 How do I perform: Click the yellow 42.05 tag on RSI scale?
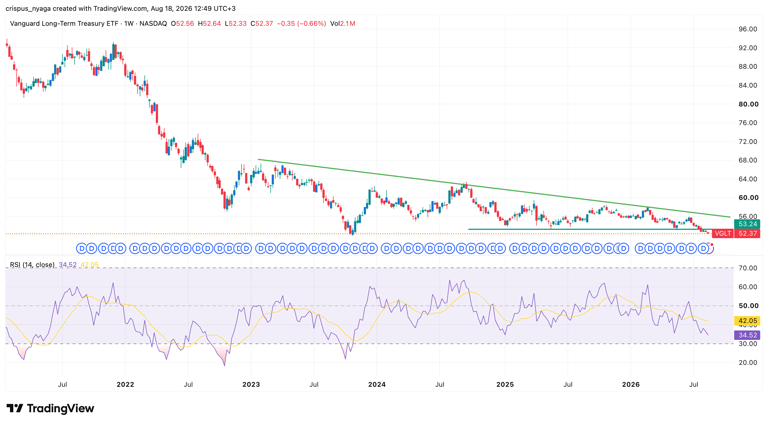(x=747, y=321)
